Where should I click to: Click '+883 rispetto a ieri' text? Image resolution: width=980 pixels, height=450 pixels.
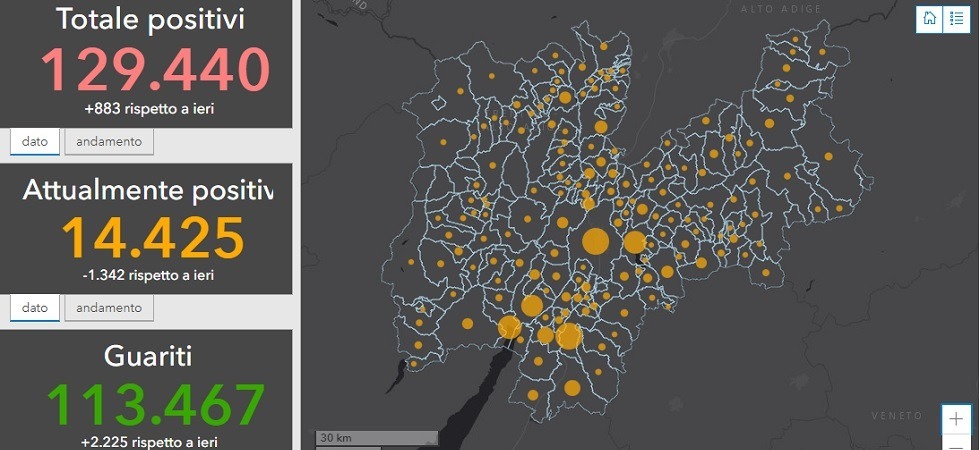149,109
